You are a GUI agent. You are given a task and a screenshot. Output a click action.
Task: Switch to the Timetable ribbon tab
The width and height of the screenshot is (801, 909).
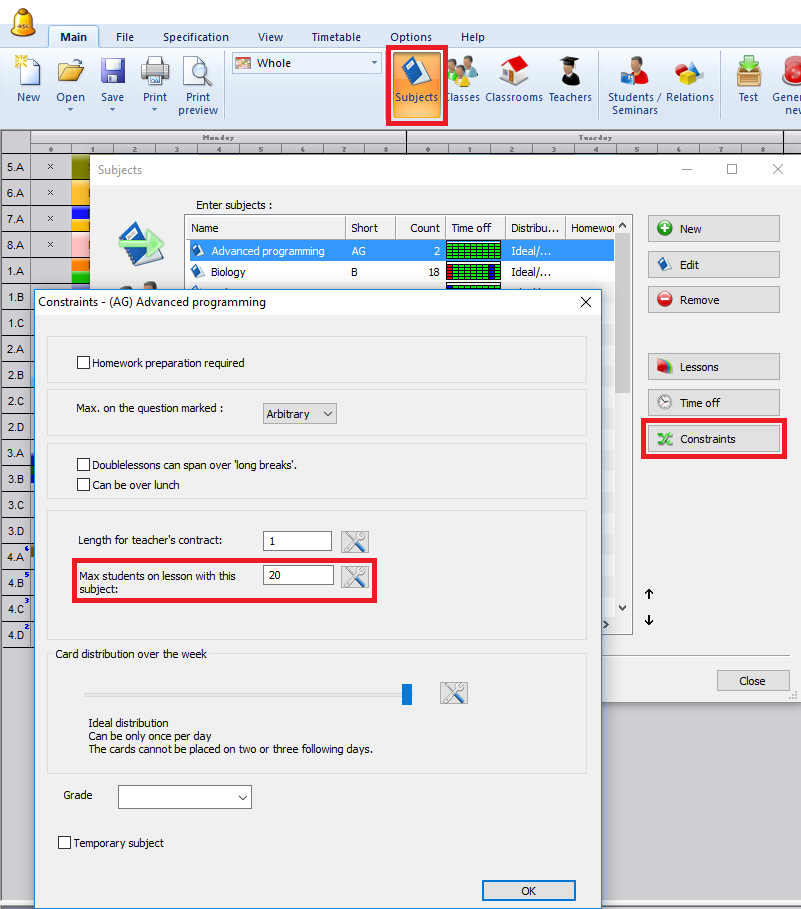pyautogui.click(x=336, y=37)
